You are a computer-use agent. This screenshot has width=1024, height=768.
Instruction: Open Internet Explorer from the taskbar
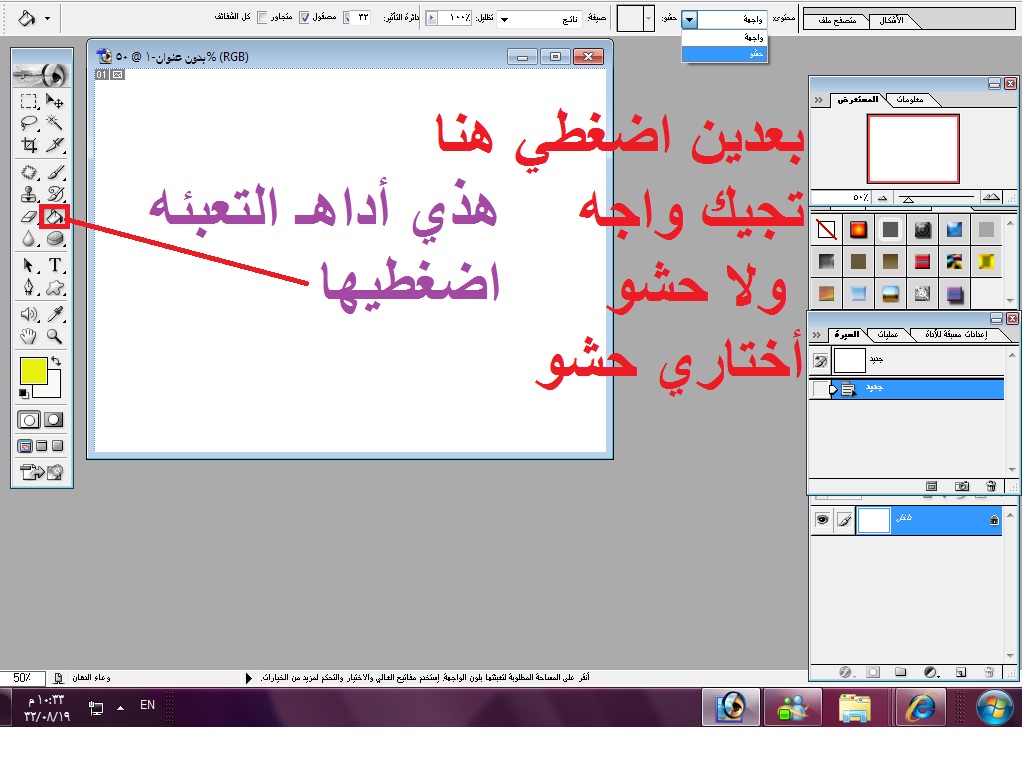pos(919,707)
